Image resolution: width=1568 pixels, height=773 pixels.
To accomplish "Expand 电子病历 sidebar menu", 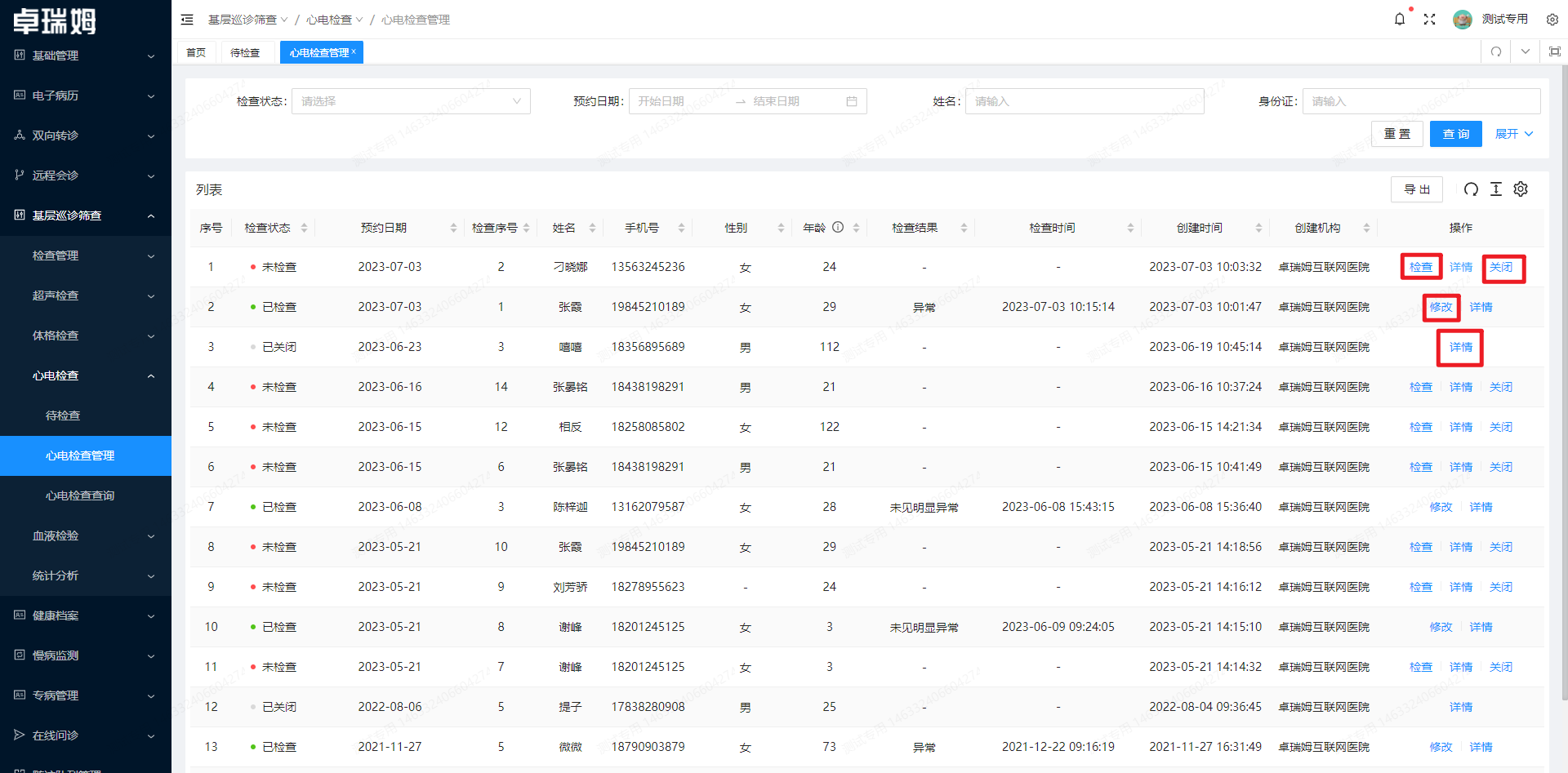I will [86, 96].
